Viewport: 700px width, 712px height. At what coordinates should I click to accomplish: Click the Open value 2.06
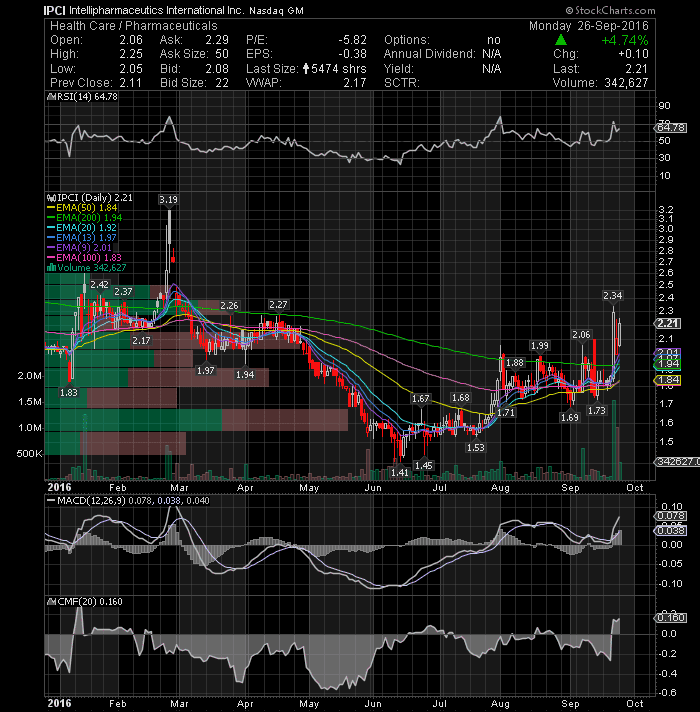(x=131, y=40)
